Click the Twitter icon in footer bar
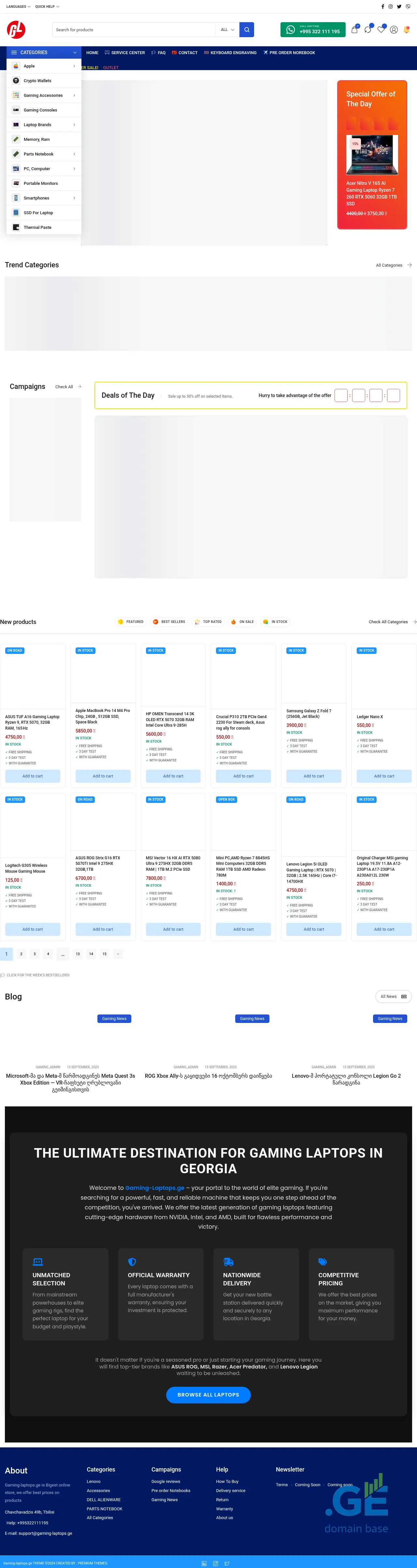Screen dimensions: 417x1568 [227, 1563]
